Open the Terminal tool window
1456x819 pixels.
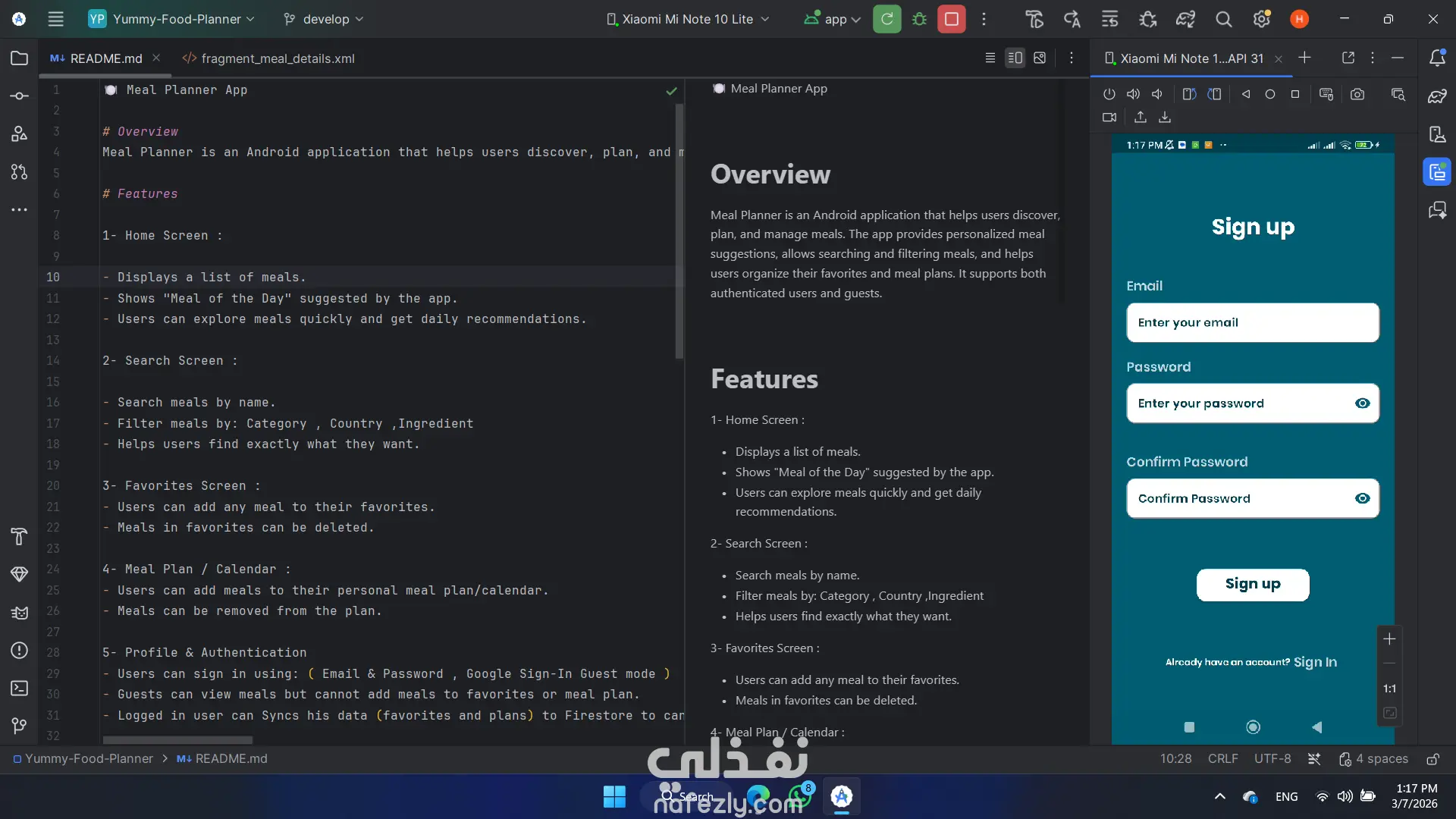tap(19, 688)
